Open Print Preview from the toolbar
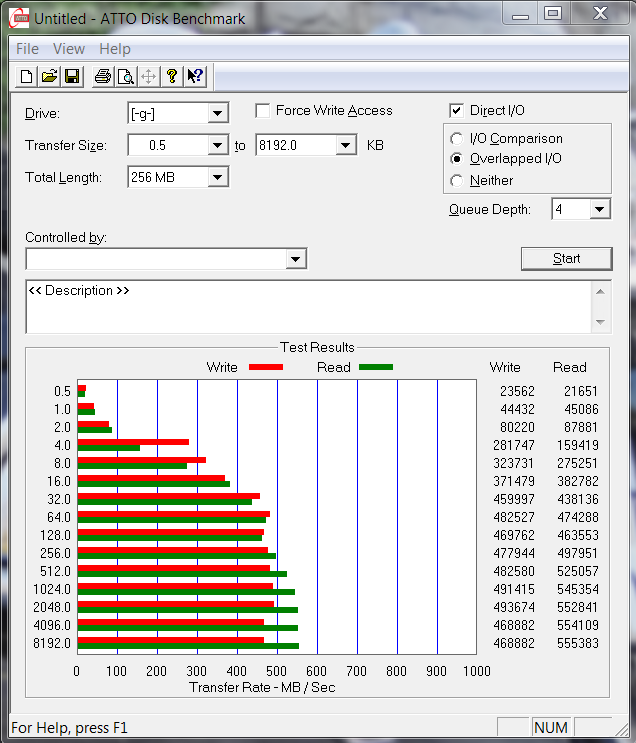This screenshot has height=743, width=636. pos(125,76)
